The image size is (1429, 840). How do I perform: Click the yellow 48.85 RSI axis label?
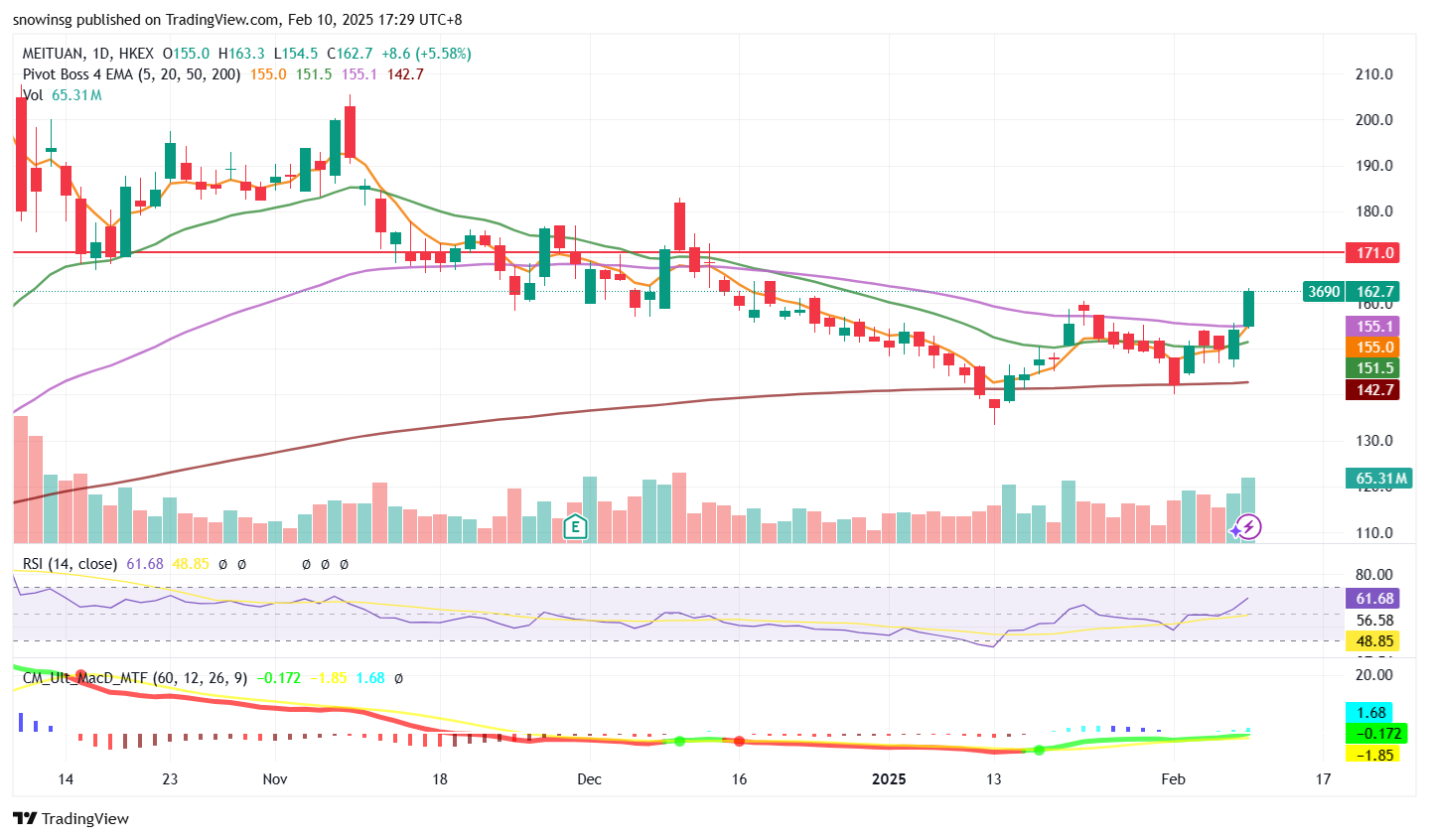[x=1372, y=641]
